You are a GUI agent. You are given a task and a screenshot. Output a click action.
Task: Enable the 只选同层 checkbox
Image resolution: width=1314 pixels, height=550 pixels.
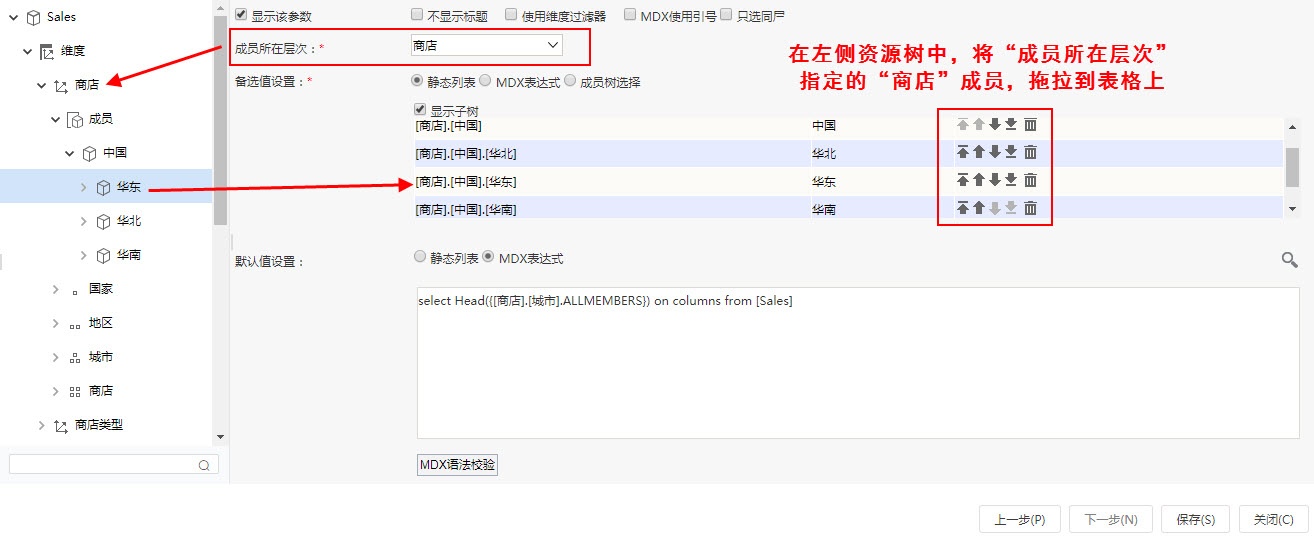727,15
